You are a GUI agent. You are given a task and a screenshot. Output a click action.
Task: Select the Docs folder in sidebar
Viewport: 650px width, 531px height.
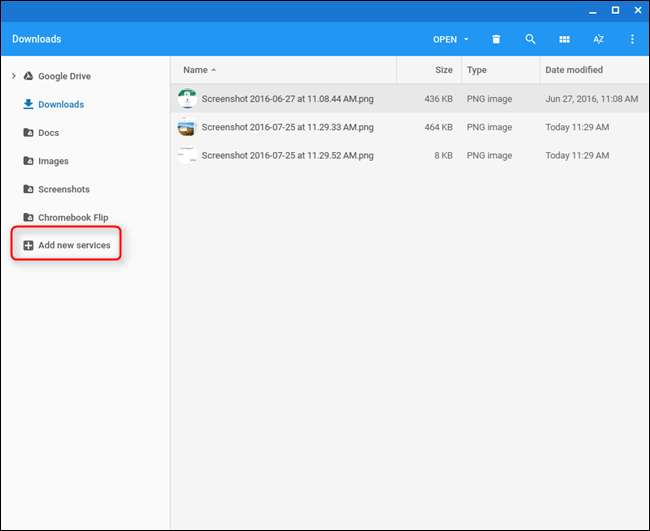point(48,133)
